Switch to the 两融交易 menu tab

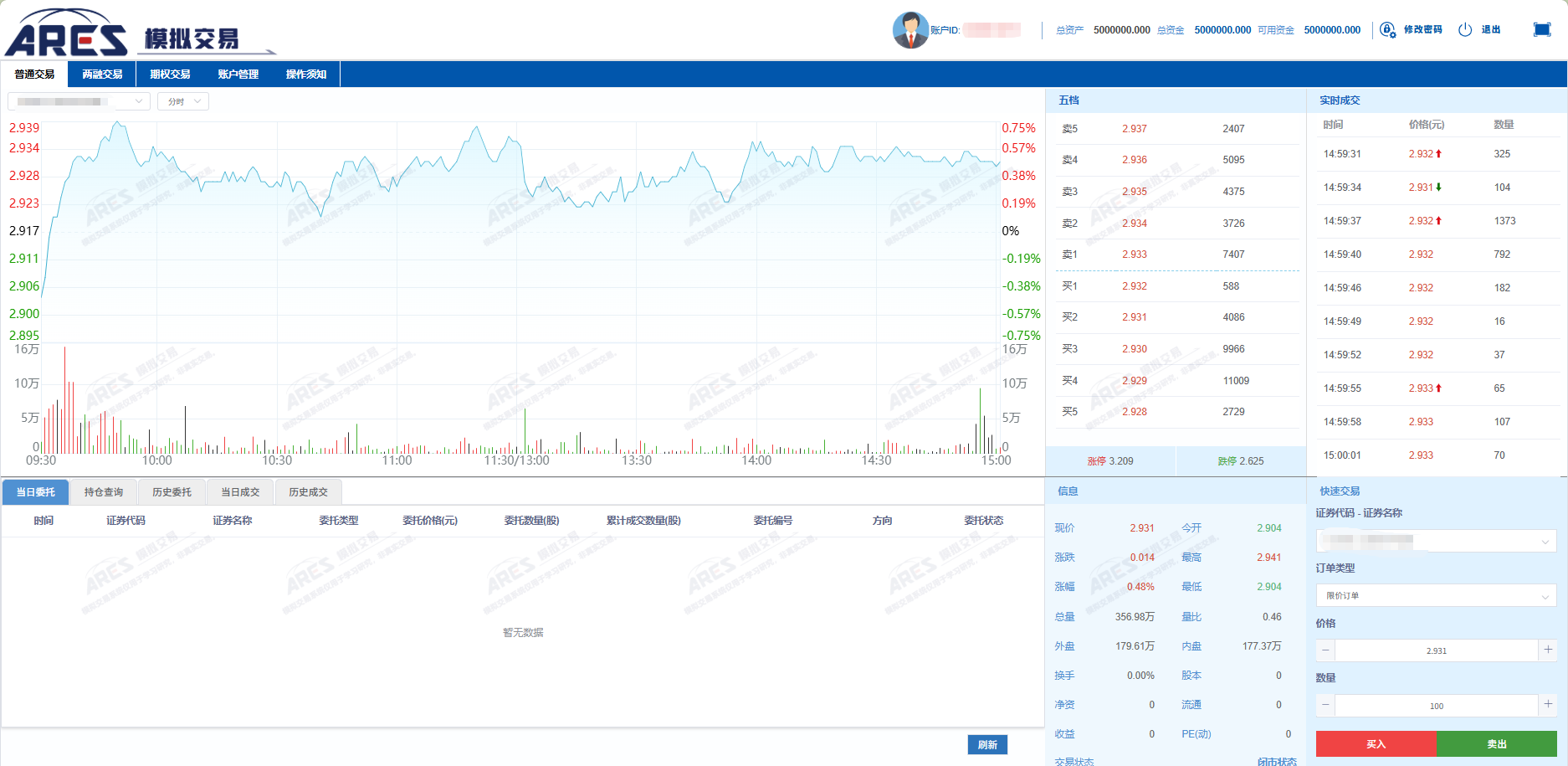click(x=102, y=75)
